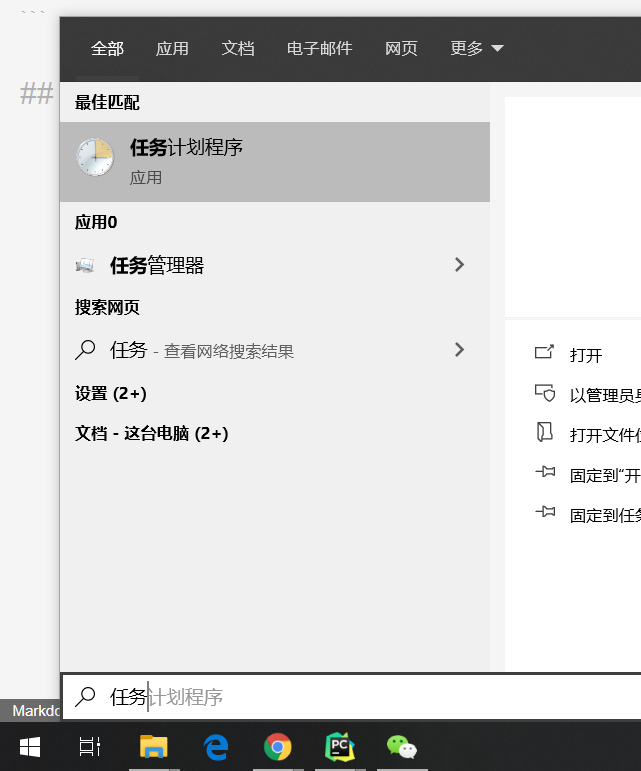This screenshot has height=771, width=641.
Task: Open WeChat from the taskbar
Action: 402,747
